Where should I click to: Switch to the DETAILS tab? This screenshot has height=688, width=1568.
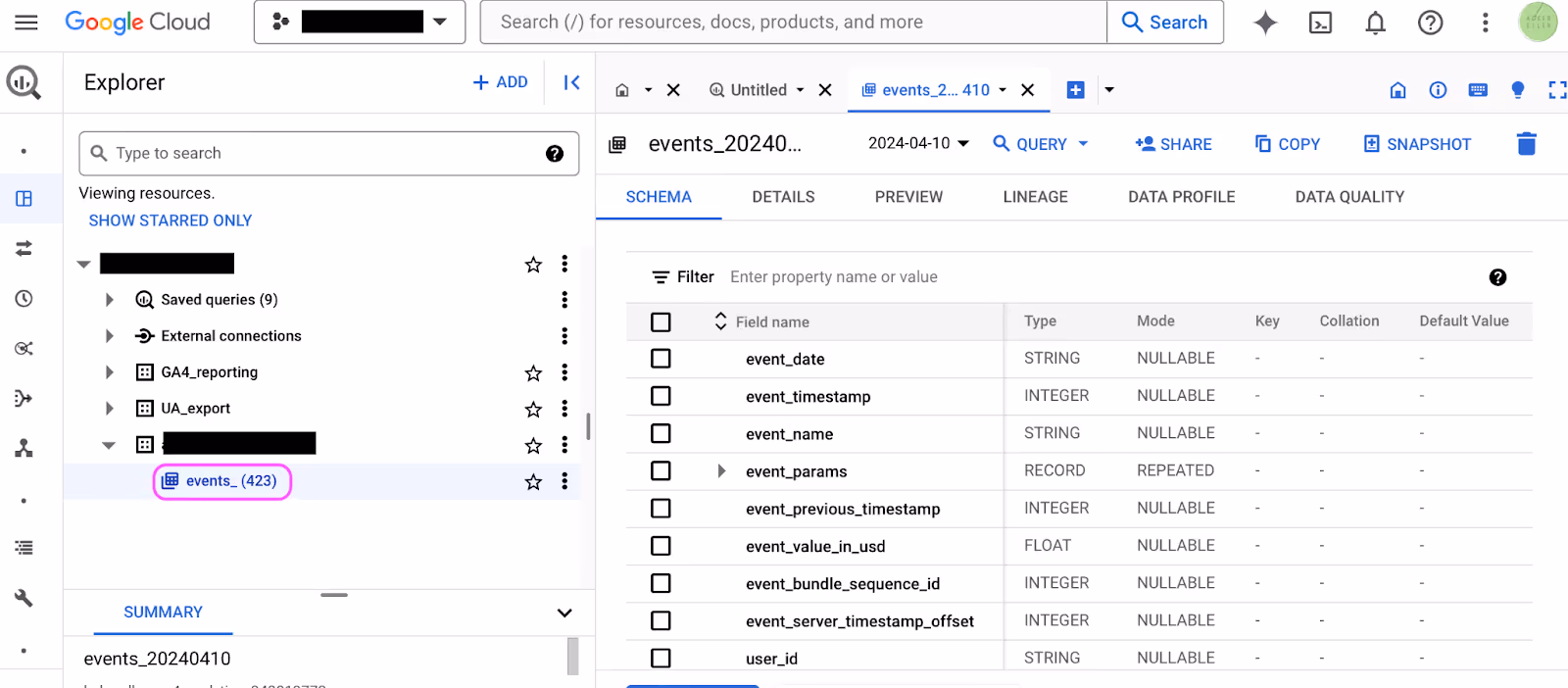(x=783, y=197)
